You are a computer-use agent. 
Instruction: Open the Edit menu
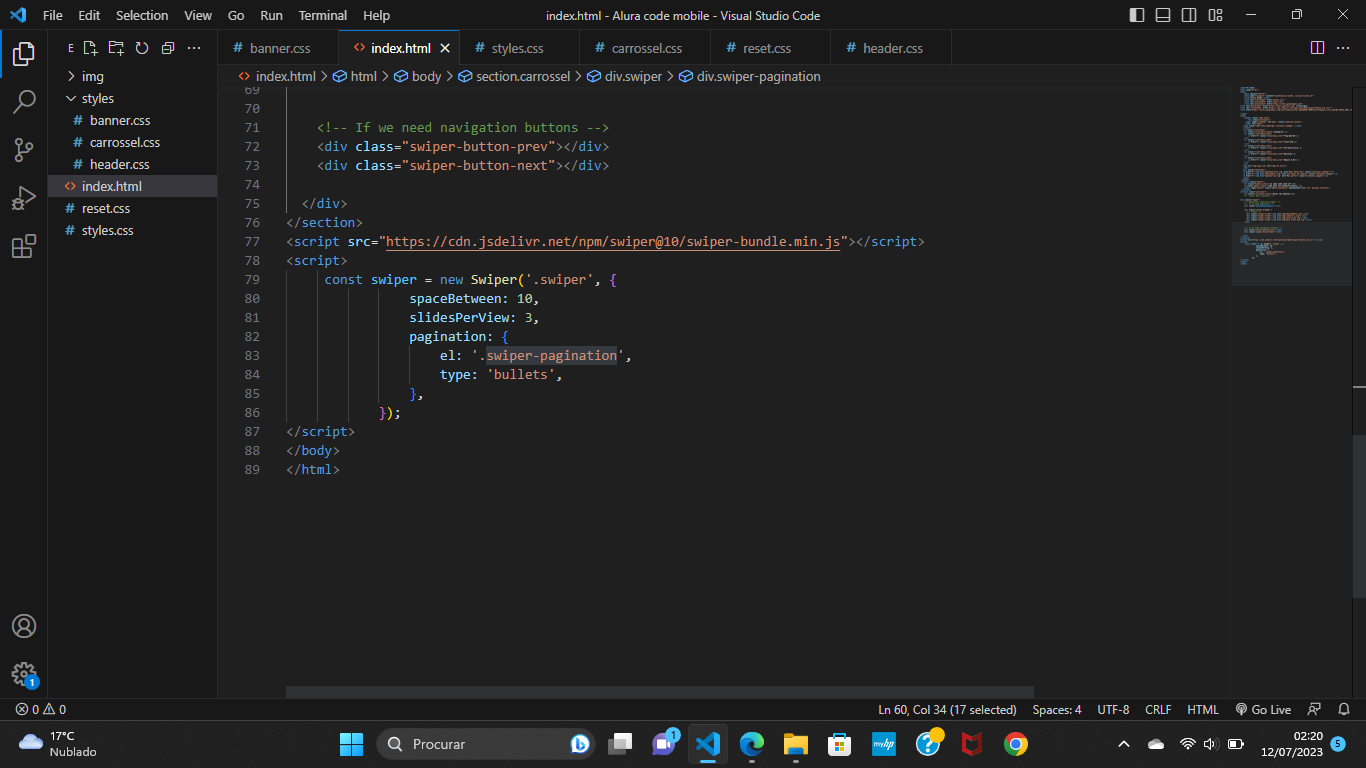coord(89,15)
